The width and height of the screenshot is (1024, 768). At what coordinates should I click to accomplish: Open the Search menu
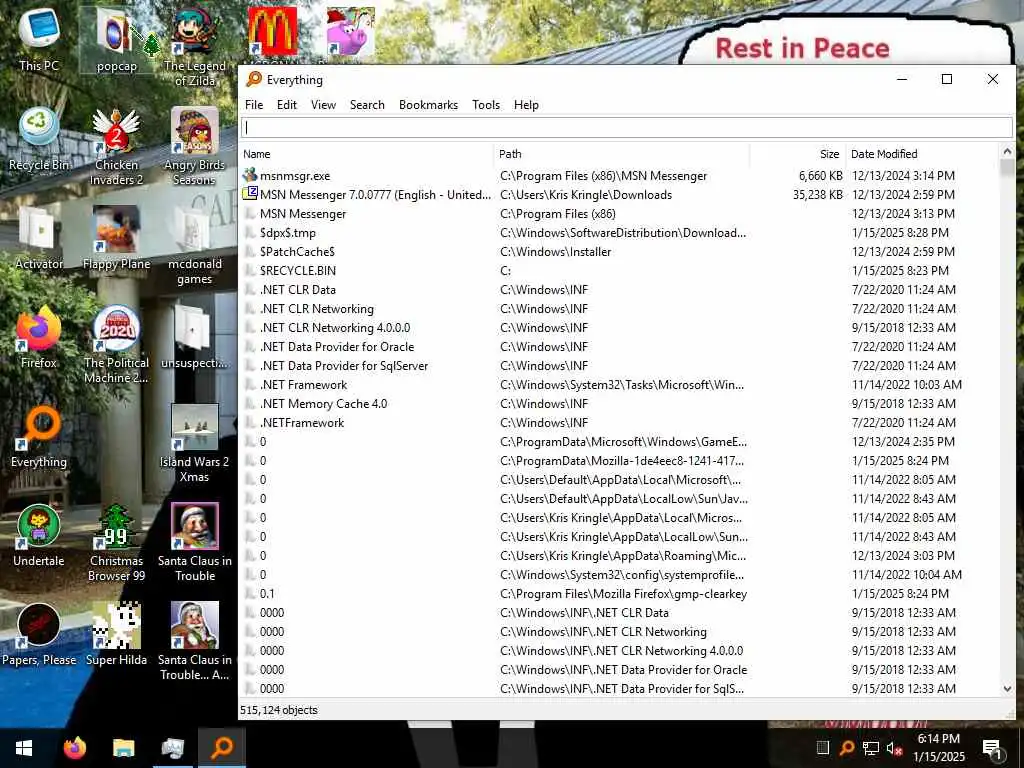coord(367,104)
